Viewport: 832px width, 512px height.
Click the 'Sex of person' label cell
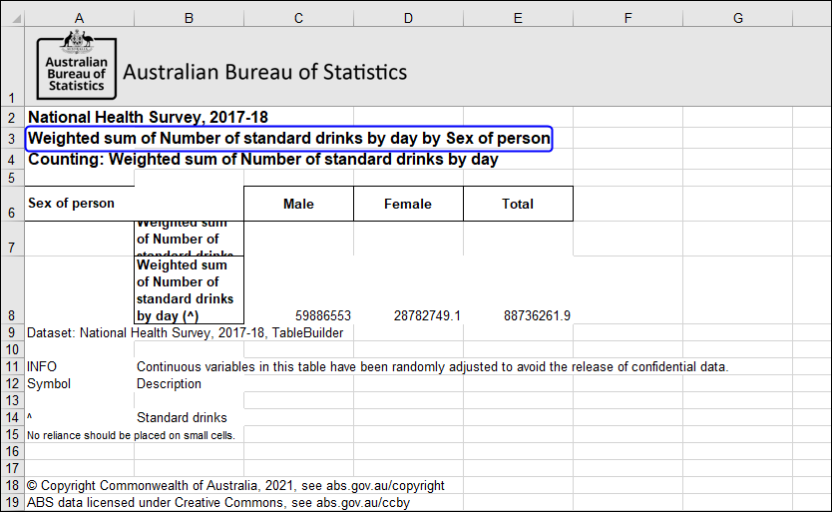[79, 204]
